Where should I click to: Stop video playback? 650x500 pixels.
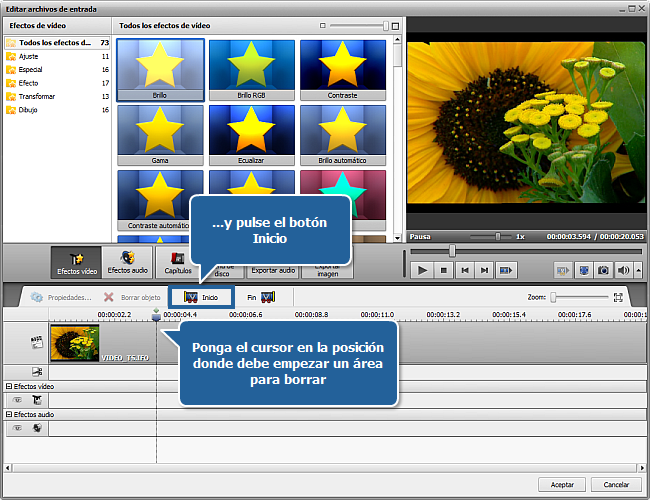click(x=443, y=270)
